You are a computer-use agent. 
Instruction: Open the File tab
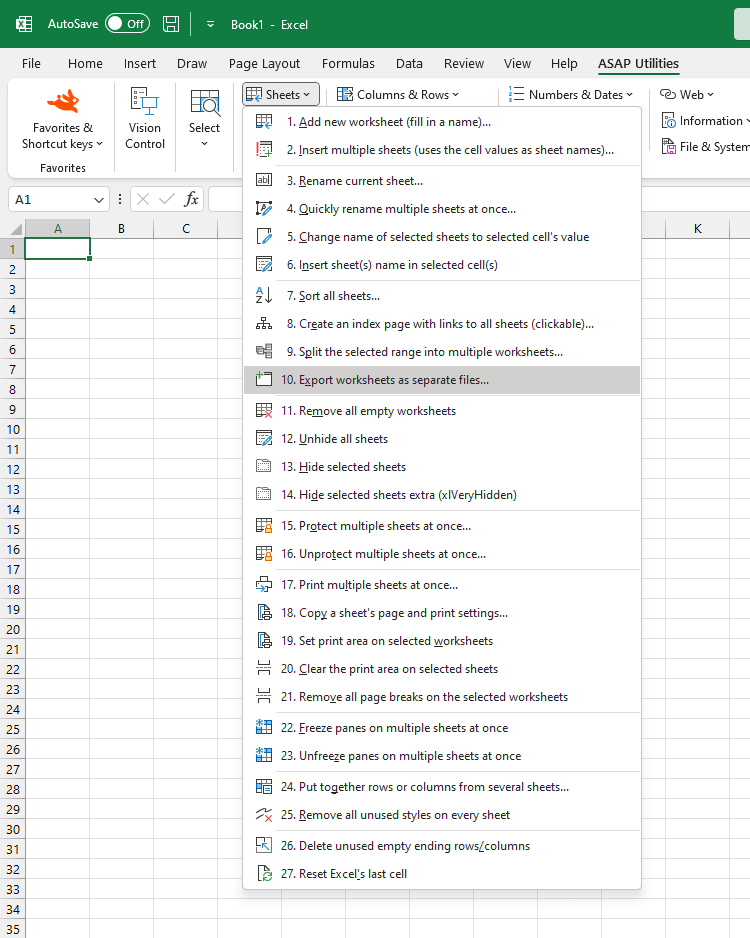(31, 63)
